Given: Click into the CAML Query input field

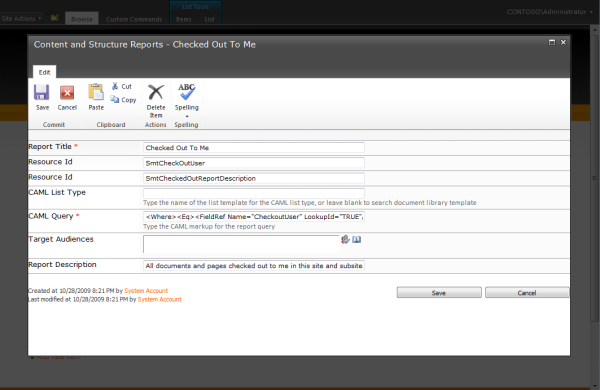Looking at the screenshot, I should click(254, 217).
